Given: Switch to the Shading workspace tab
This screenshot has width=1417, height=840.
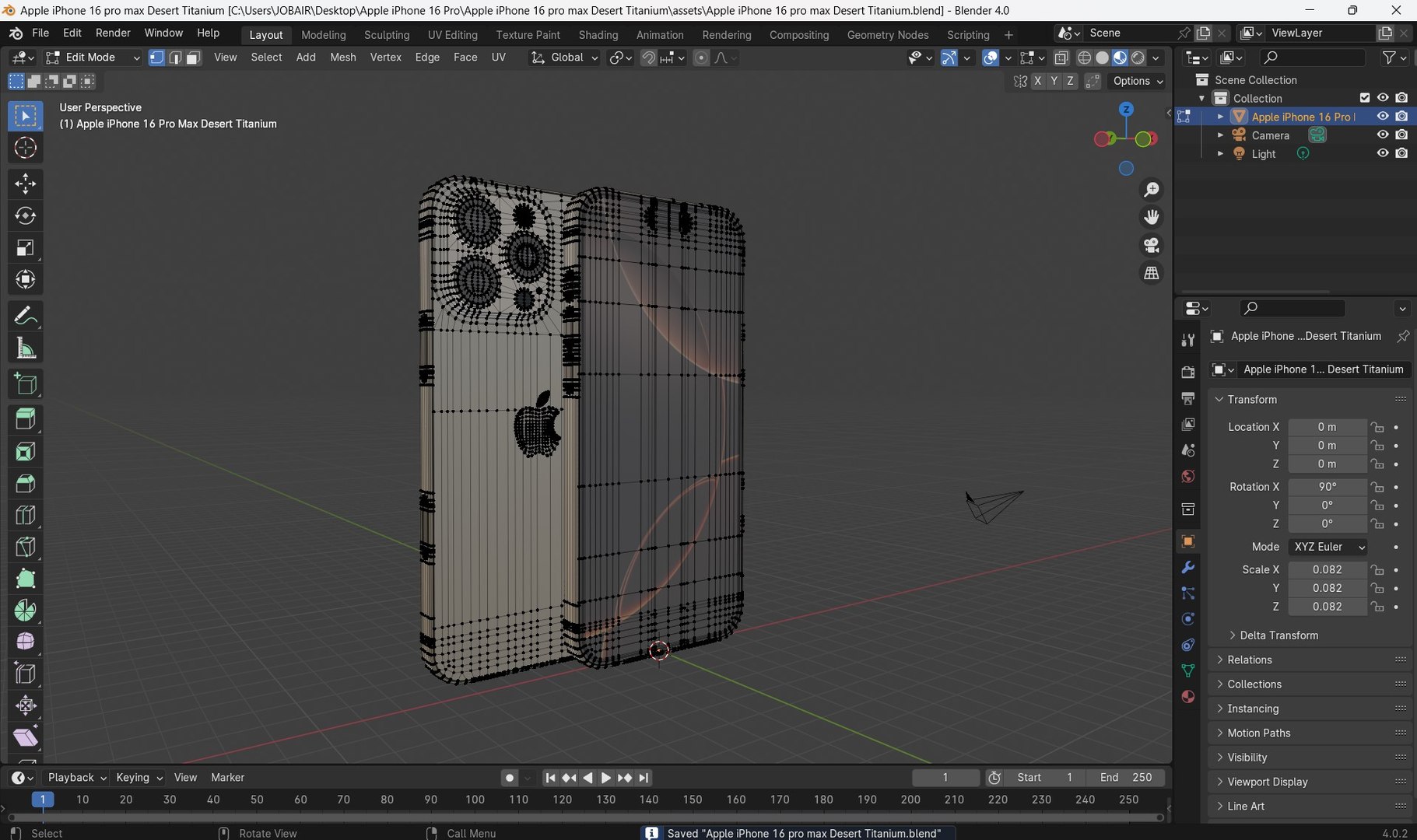Looking at the screenshot, I should [x=598, y=35].
